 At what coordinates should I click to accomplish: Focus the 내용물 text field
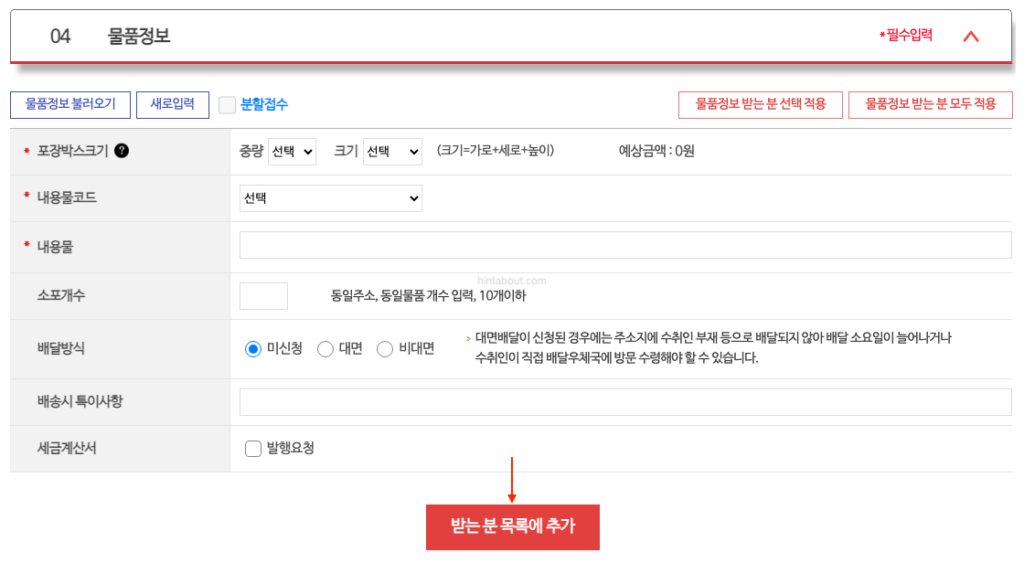pos(626,245)
